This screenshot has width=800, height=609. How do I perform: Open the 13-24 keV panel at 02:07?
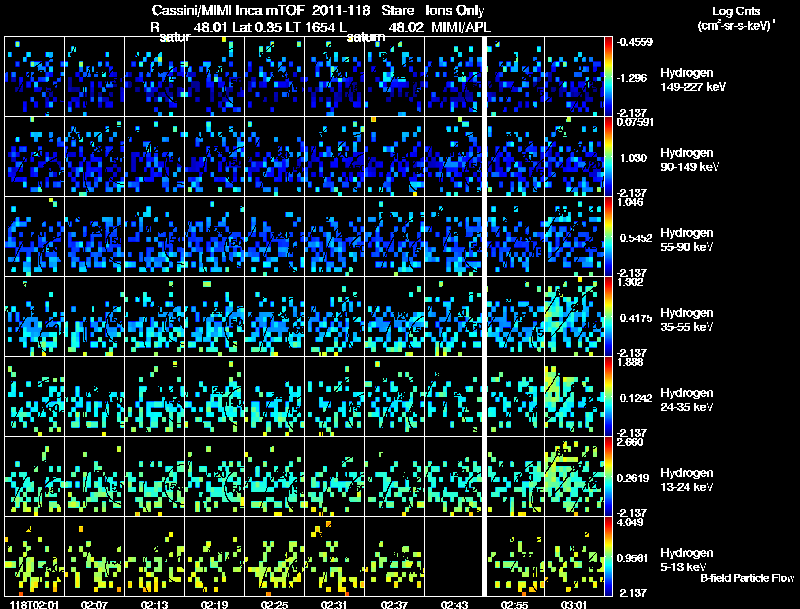(94, 477)
